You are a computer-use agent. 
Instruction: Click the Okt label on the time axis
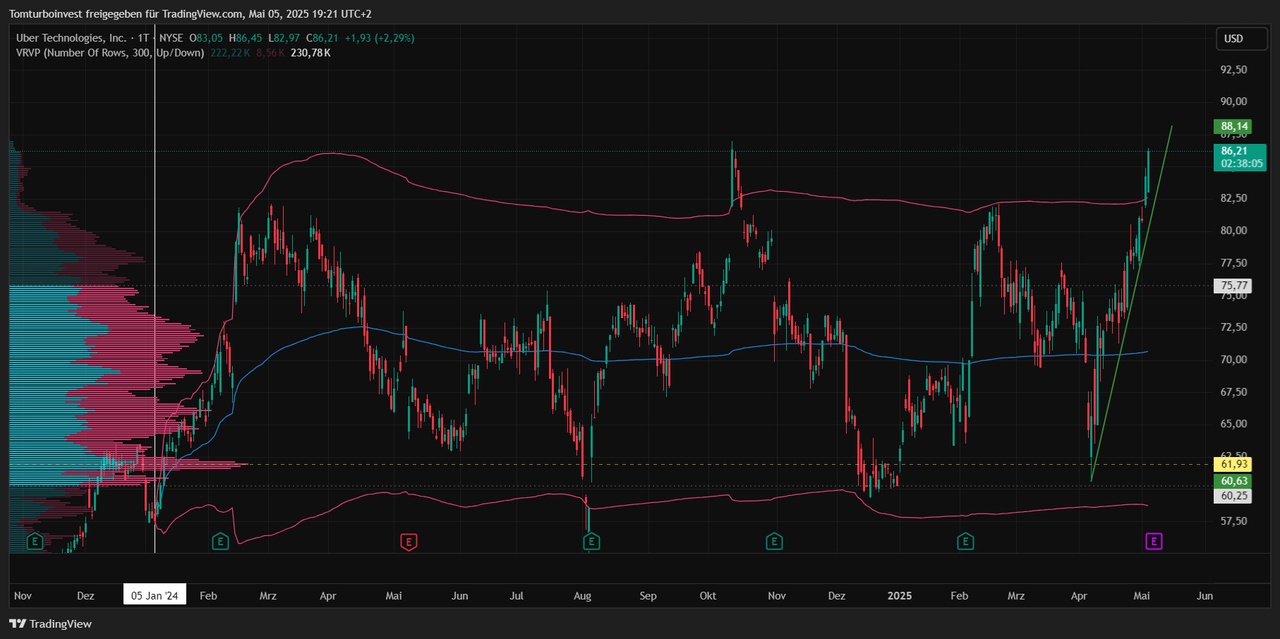708,595
